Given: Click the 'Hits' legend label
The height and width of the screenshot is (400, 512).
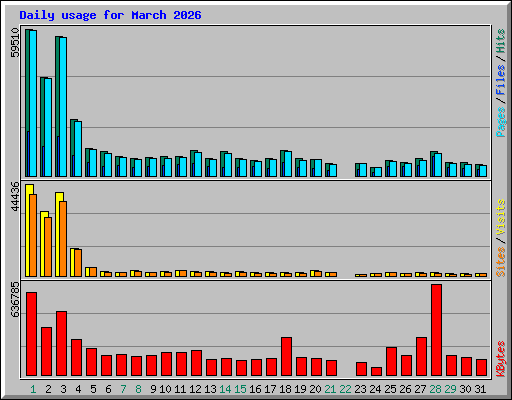Looking at the screenshot, I should coord(501,41).
